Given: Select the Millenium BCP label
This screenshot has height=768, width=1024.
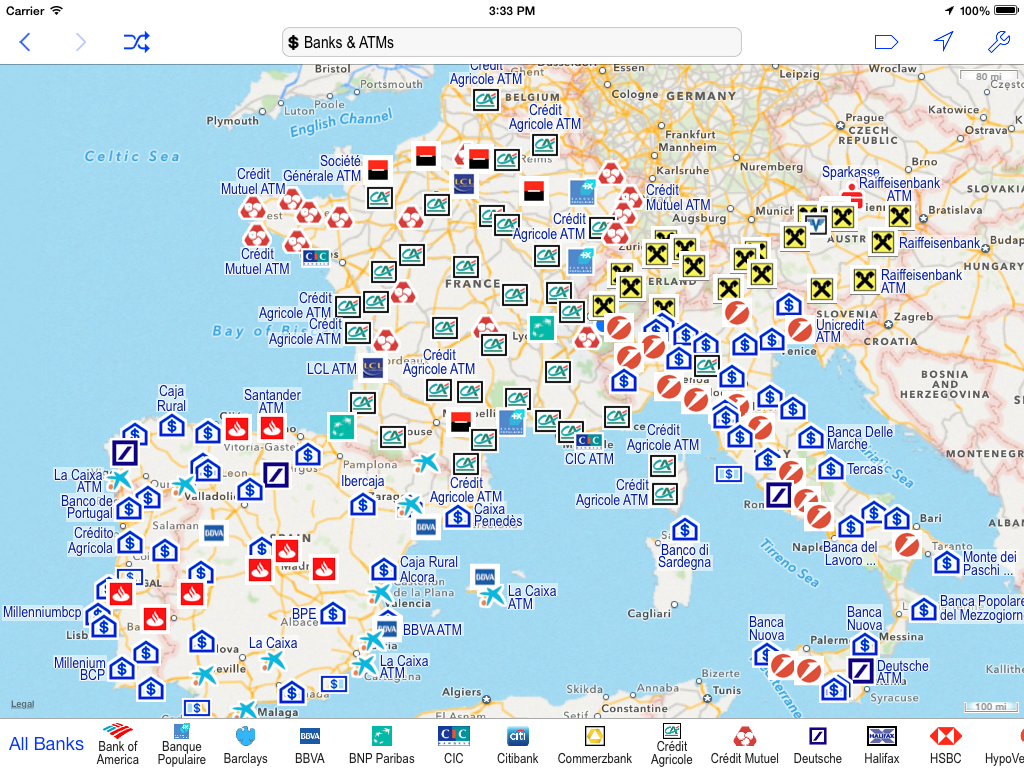Looking at the screenshot, I should (80, 669).
